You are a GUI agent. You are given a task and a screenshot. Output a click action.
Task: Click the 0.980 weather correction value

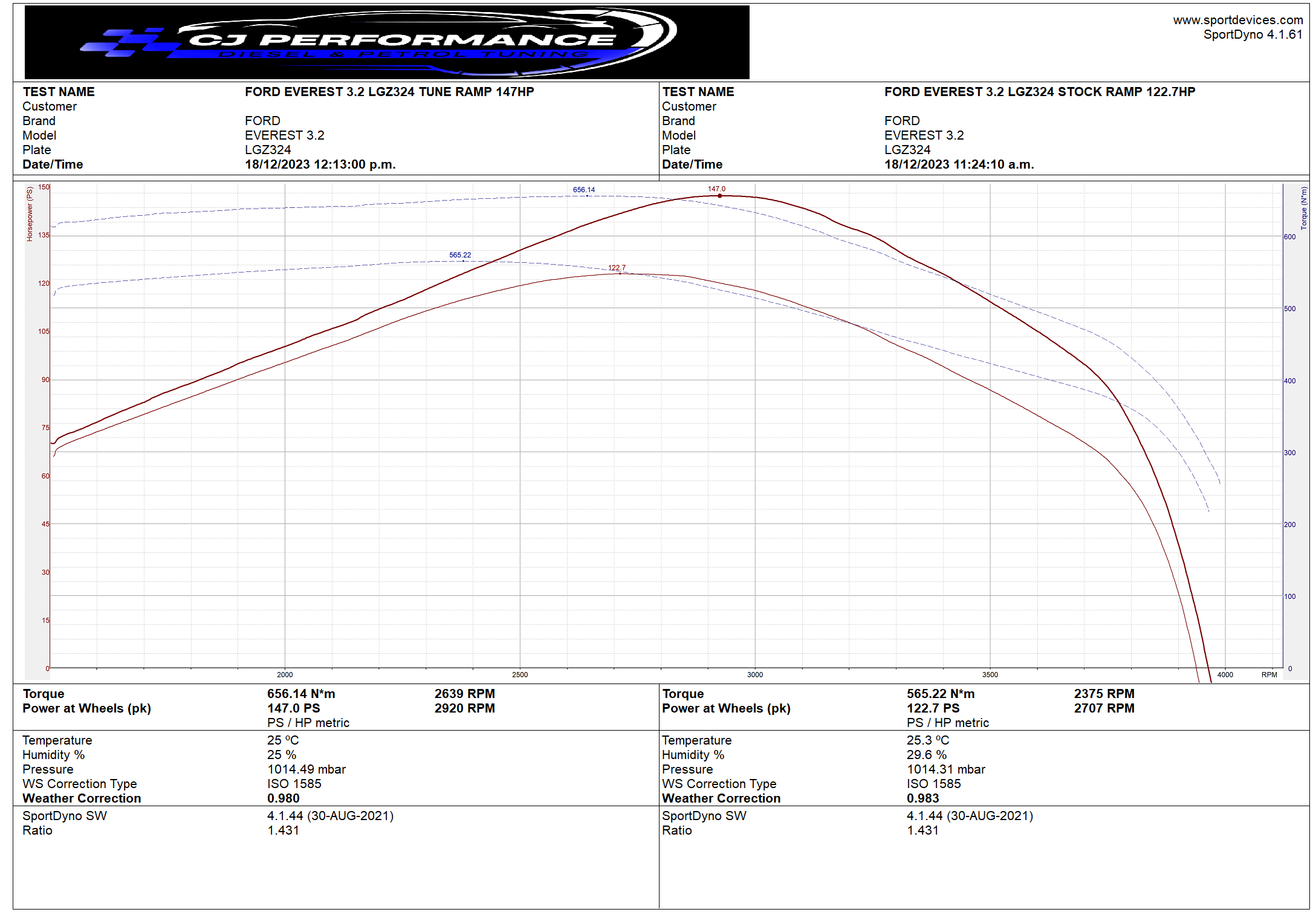tap(283, 798)
